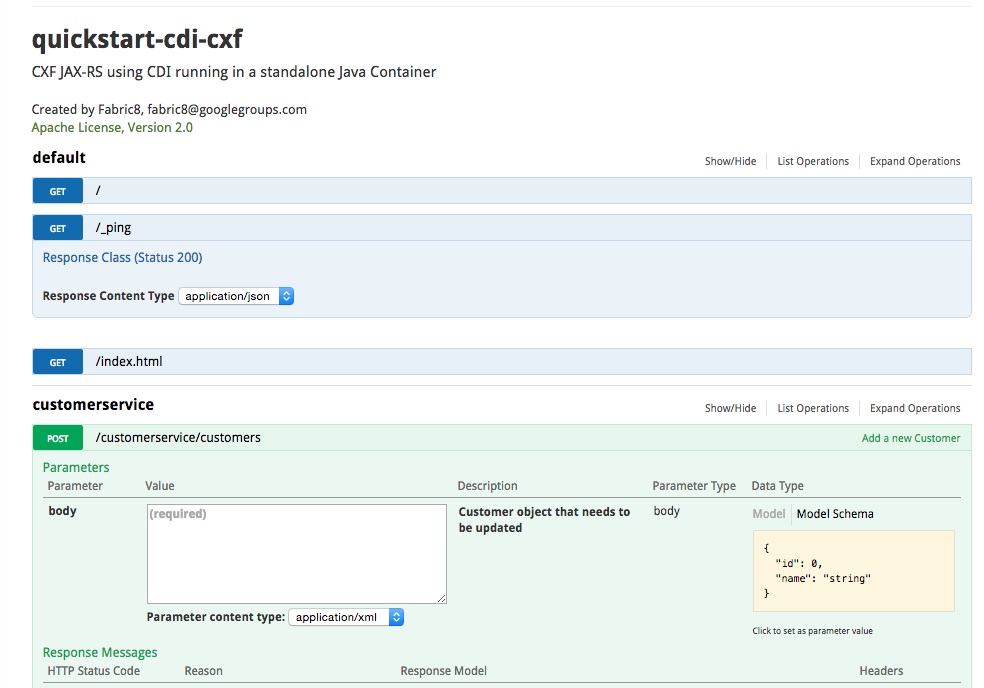Click the POST badge for customers

57,438
